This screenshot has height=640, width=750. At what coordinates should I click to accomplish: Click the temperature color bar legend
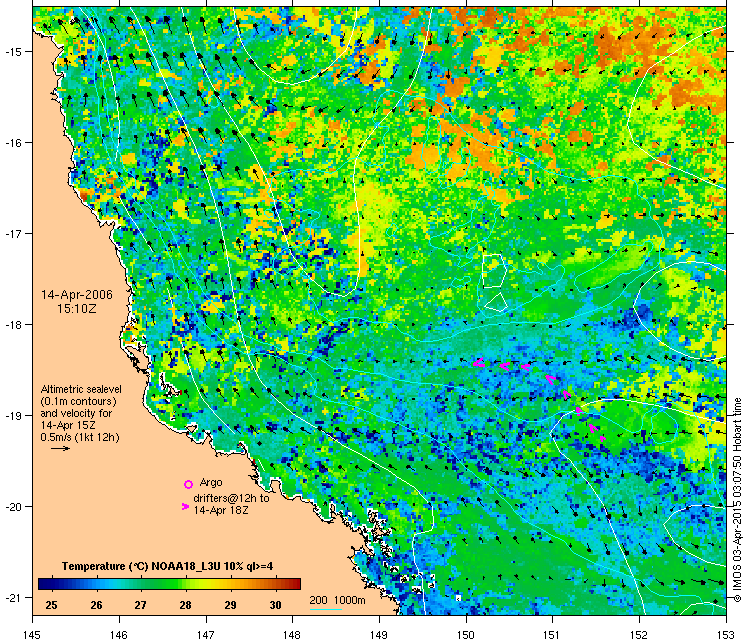pyautogui.click(x=169, y=584)
